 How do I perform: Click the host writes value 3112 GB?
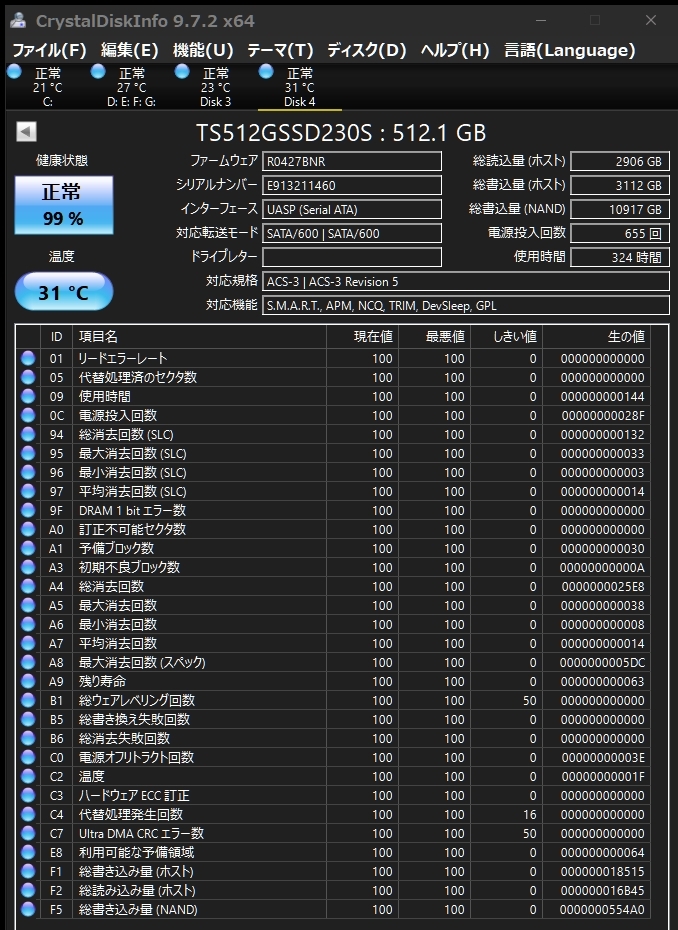[620, 185]
